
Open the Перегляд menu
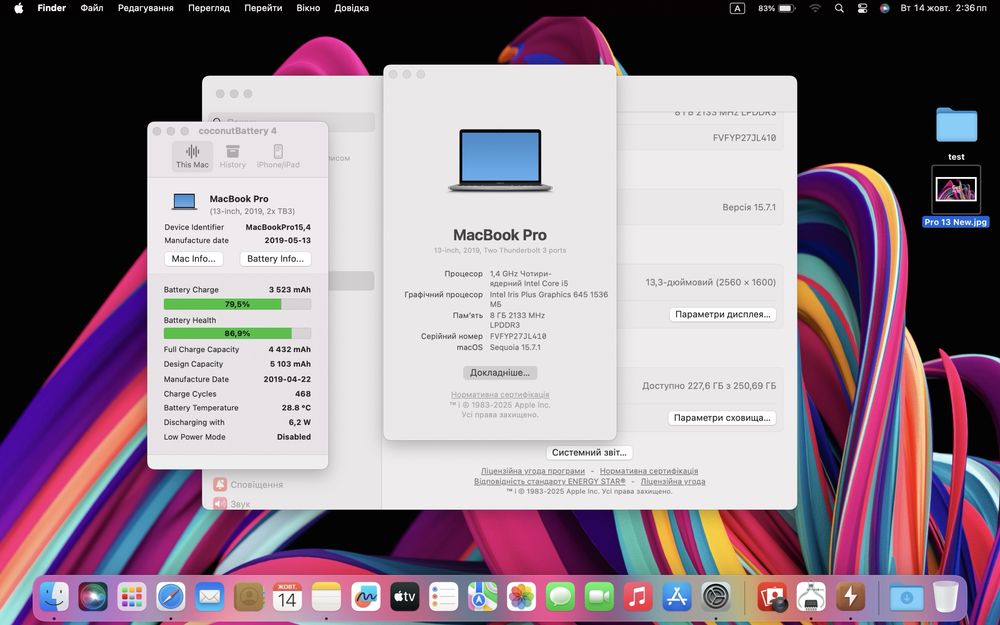pyautogui.click(x=209, y=8)
